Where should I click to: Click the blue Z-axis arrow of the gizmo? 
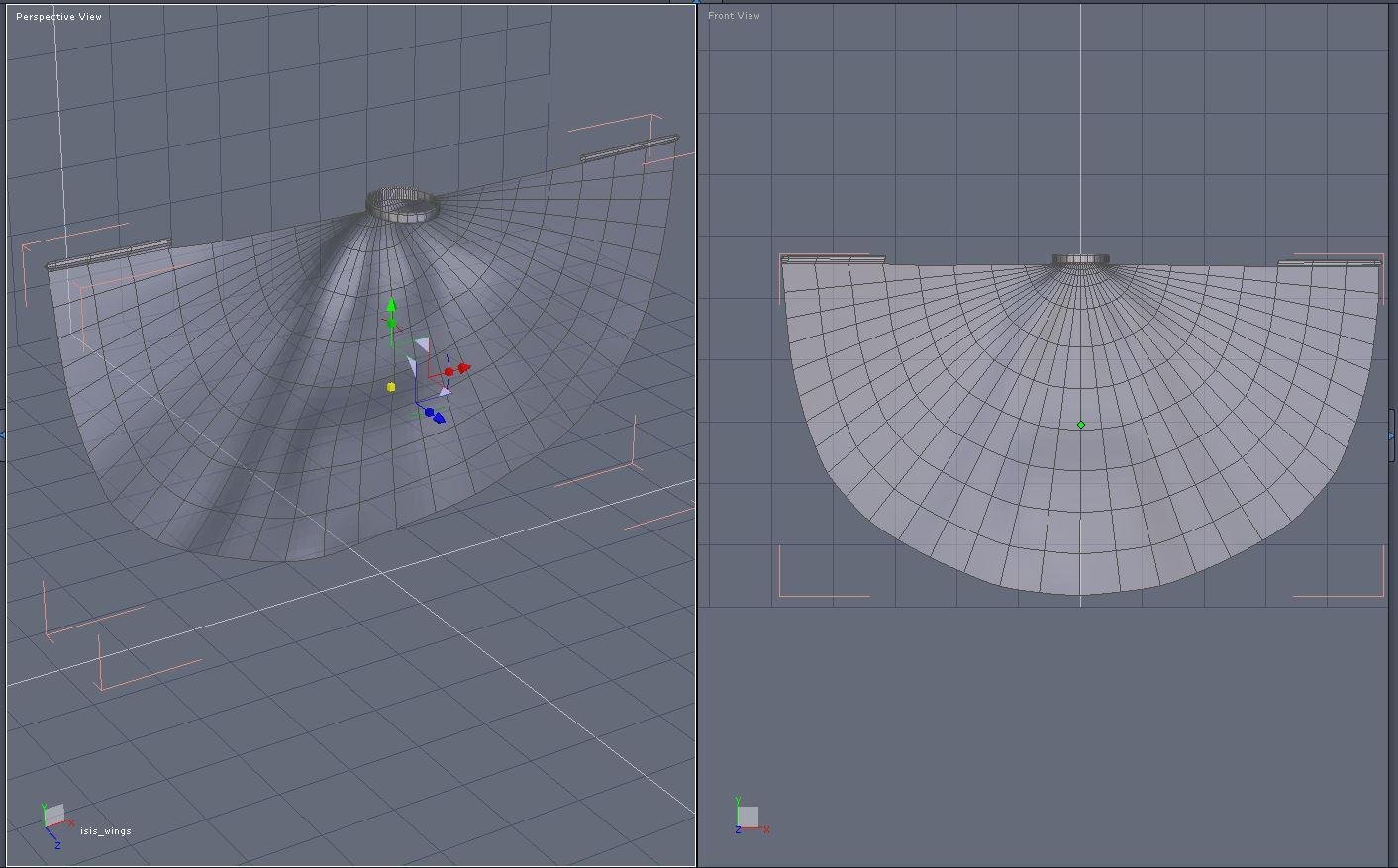(x=439, y=418)
